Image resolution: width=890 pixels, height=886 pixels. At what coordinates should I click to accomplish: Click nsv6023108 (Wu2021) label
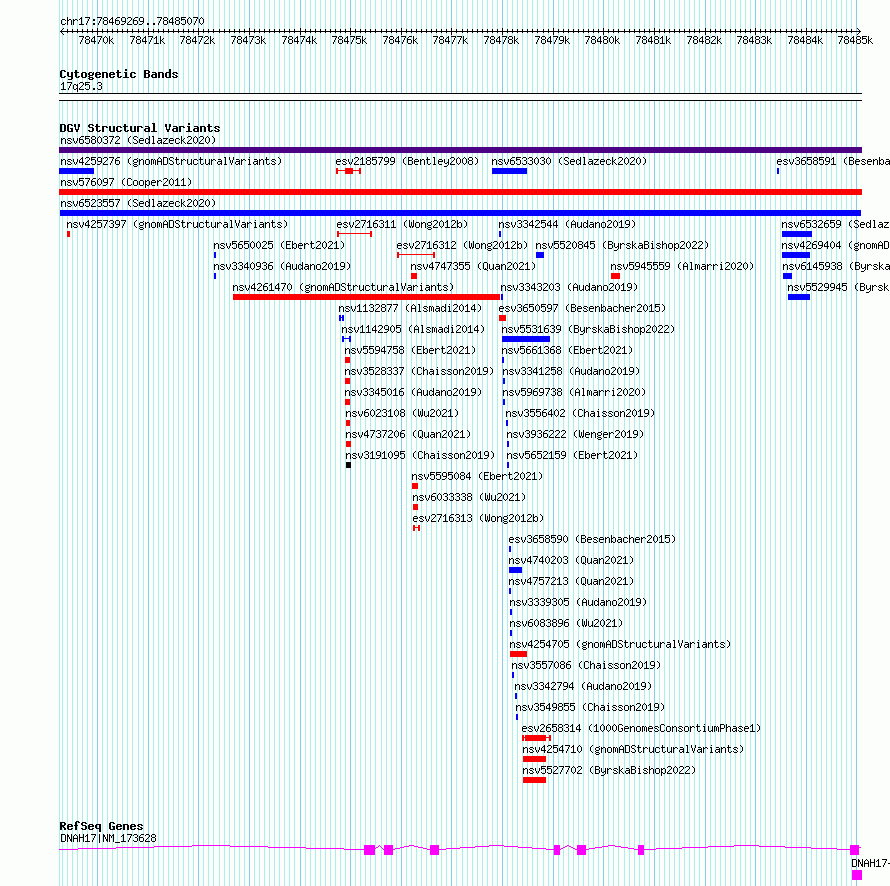pyautogui.click(x=402, y=413)
